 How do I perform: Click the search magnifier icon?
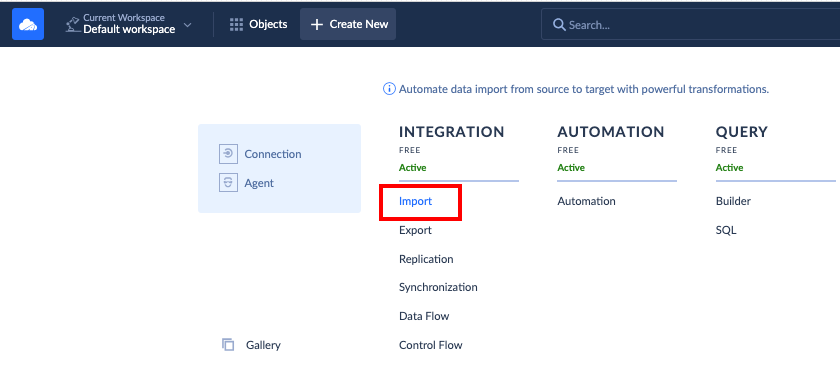click(559, 25)
